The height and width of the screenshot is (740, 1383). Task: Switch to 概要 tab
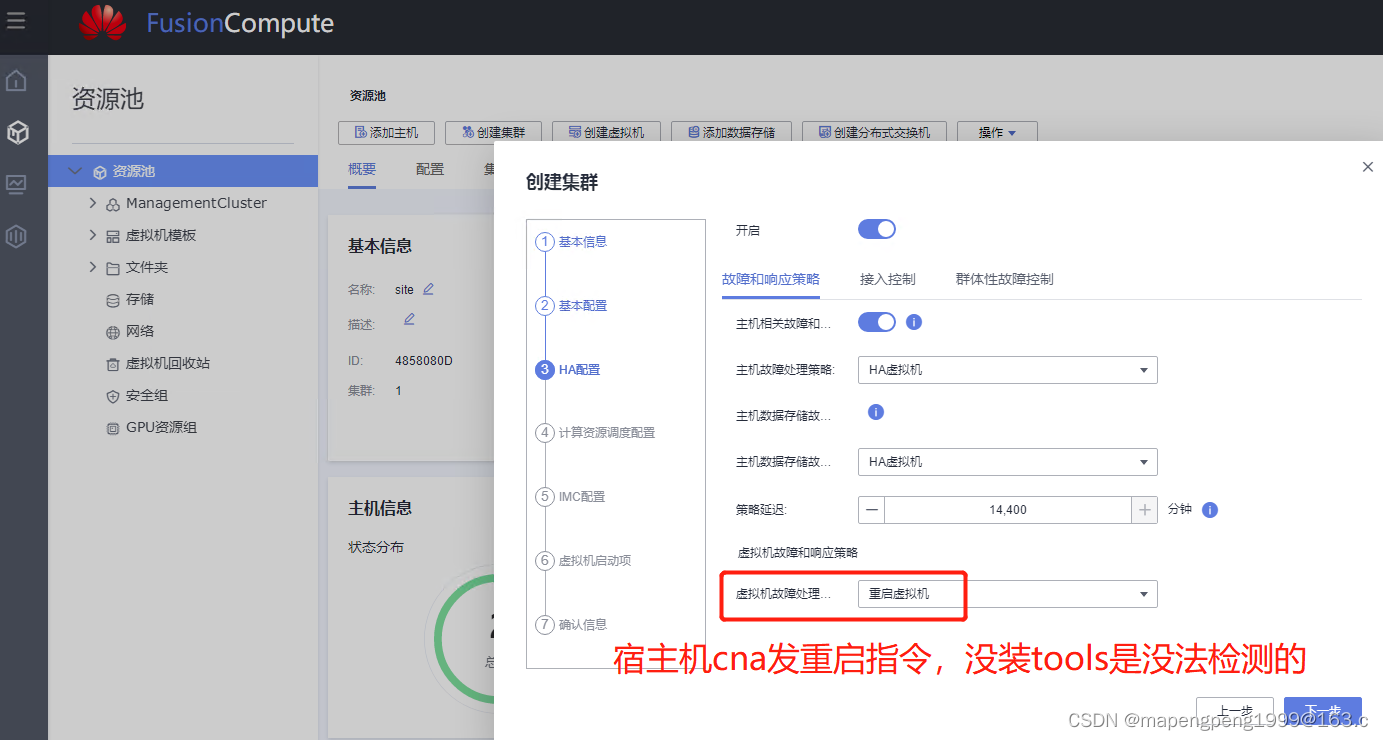[x=362, y=169]
